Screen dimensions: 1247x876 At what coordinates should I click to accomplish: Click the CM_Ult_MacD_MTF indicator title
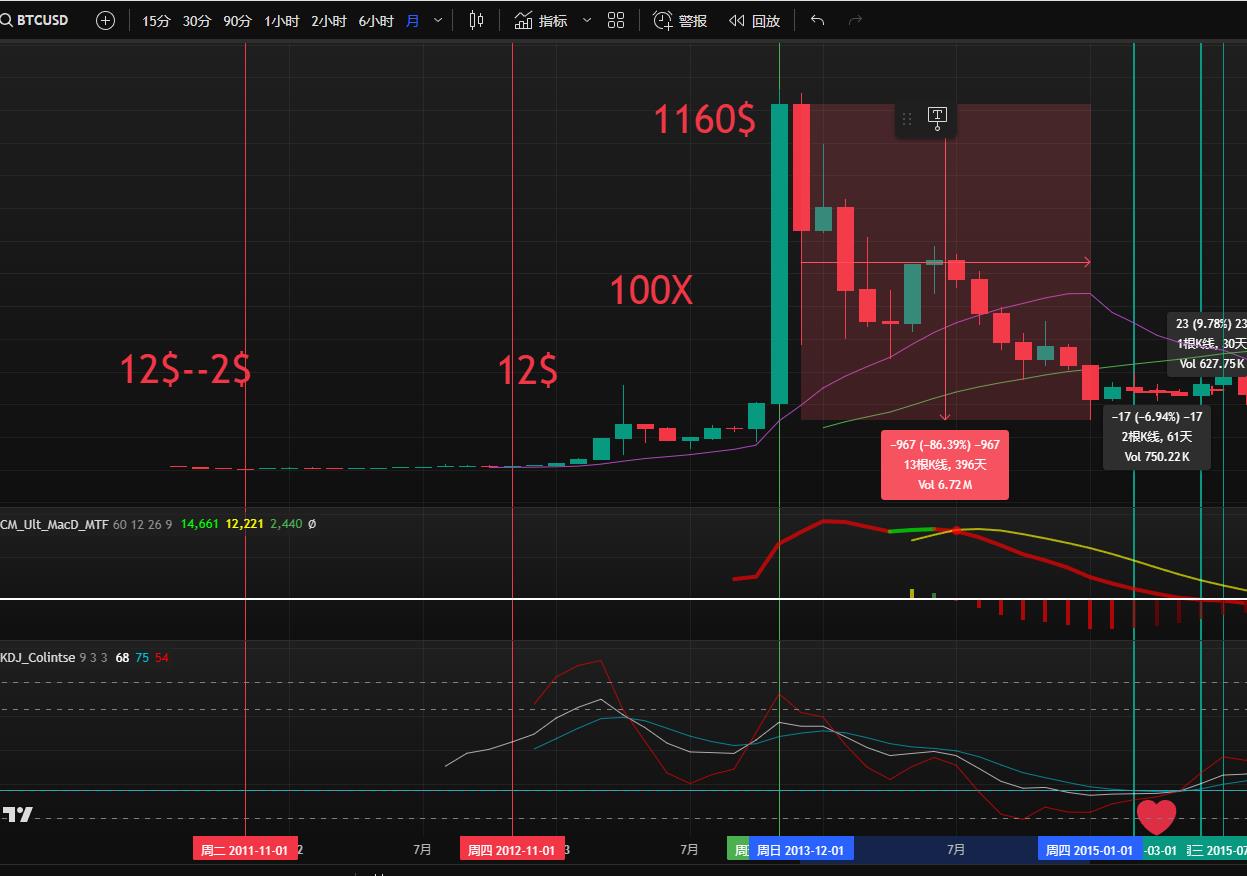click(x=53, y=524)
